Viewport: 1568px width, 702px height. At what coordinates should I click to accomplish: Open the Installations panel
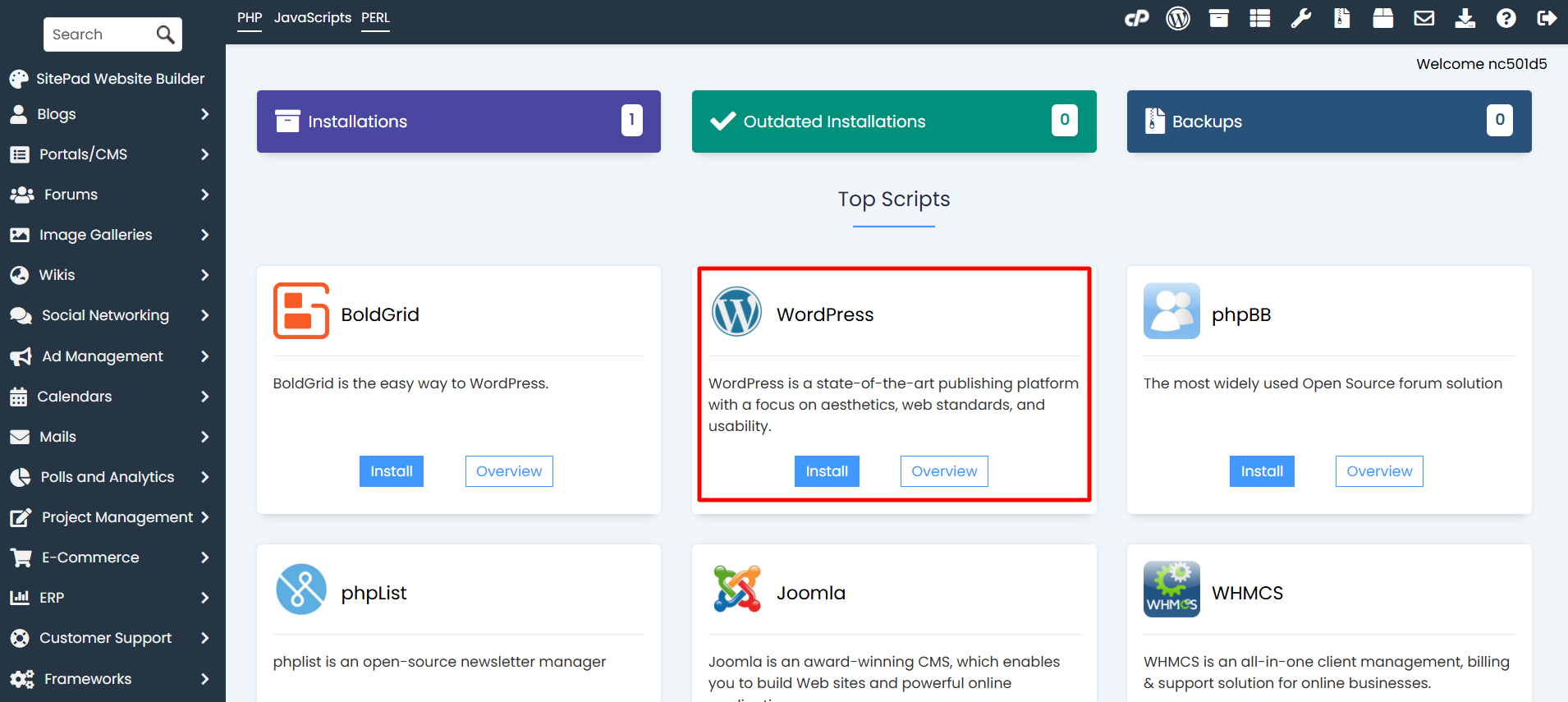click(459, 122)
